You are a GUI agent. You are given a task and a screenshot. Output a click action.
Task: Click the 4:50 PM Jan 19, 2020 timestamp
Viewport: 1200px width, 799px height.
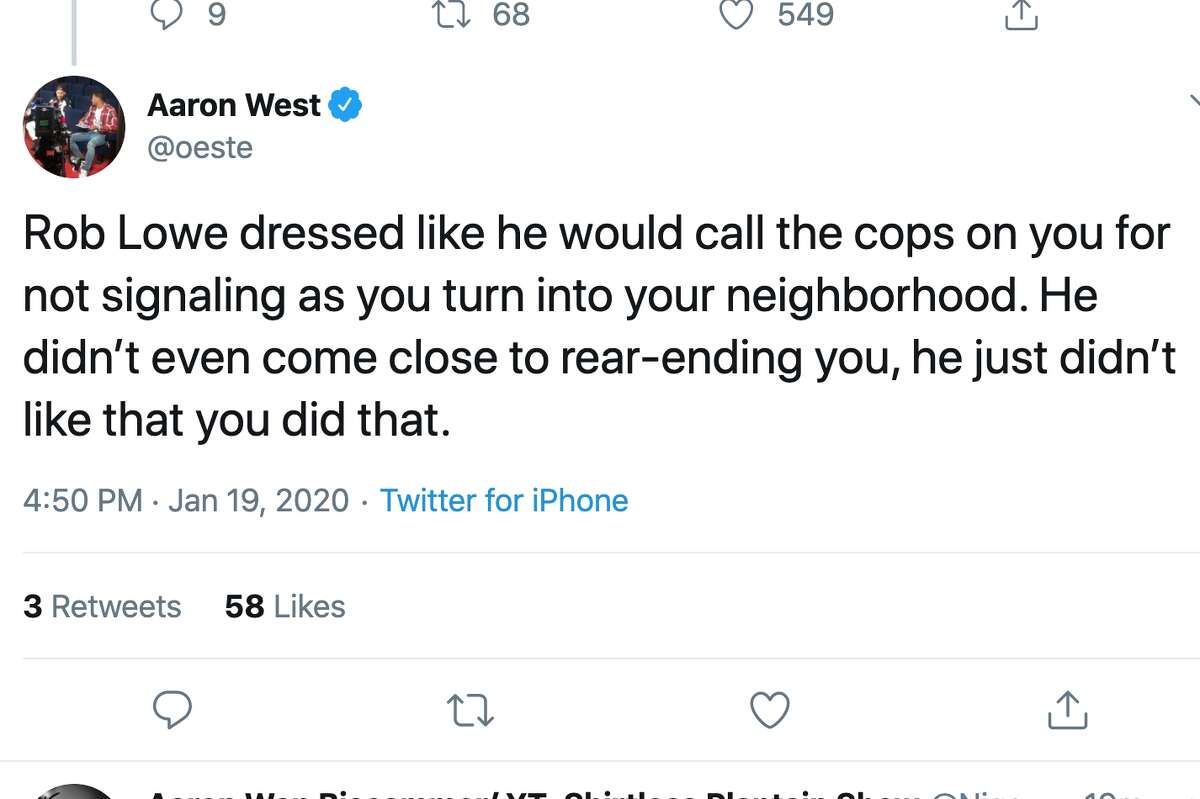pyautogui.click(x=186, y=500)
